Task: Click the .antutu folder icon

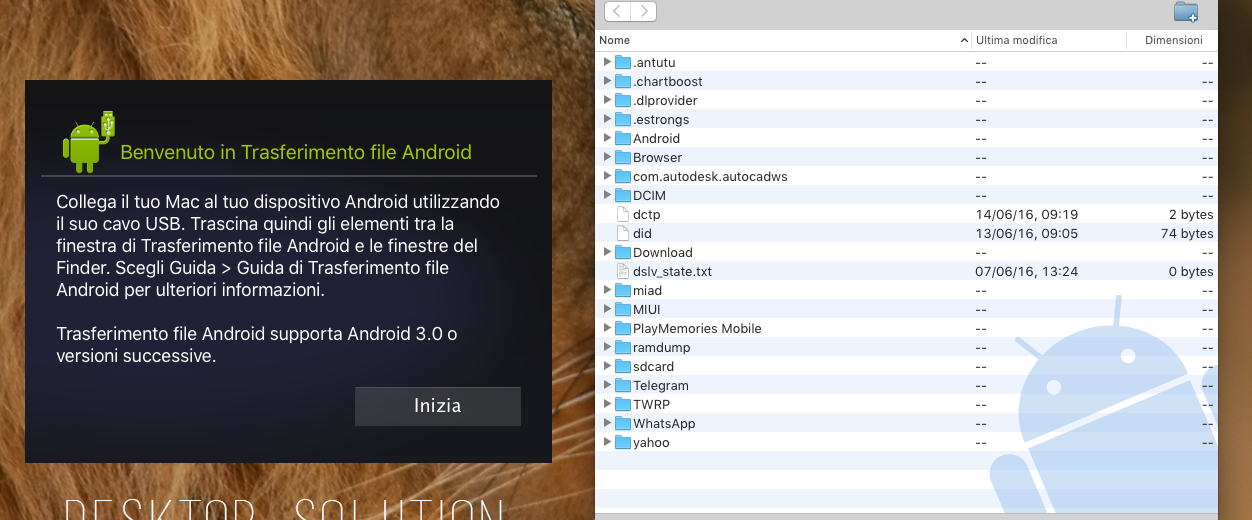Action: click(x=623, y=62)
